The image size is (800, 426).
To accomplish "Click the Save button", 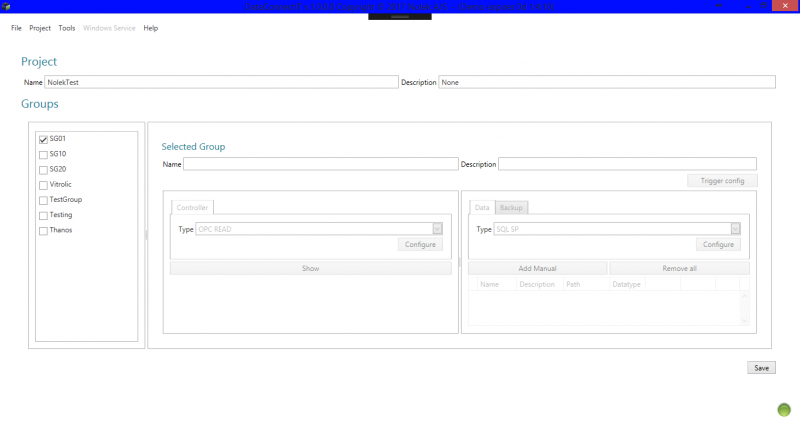I will pos(761,368).
